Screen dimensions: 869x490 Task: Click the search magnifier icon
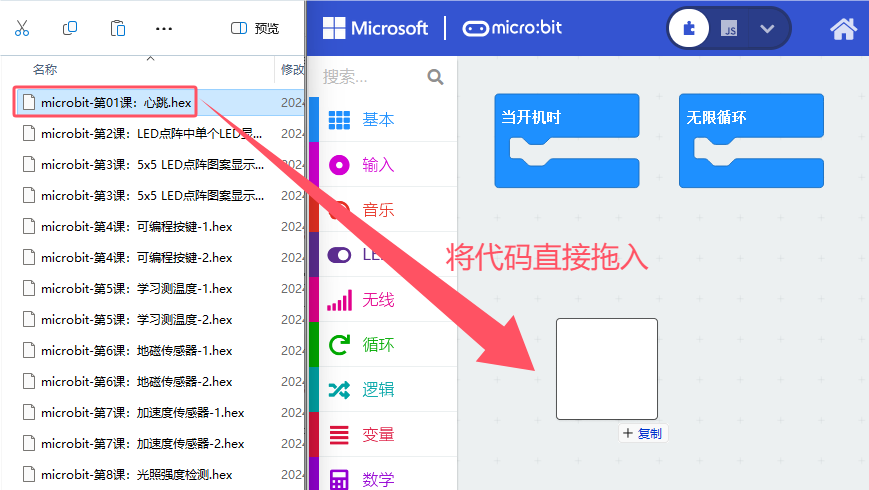(x=436, y=77)
